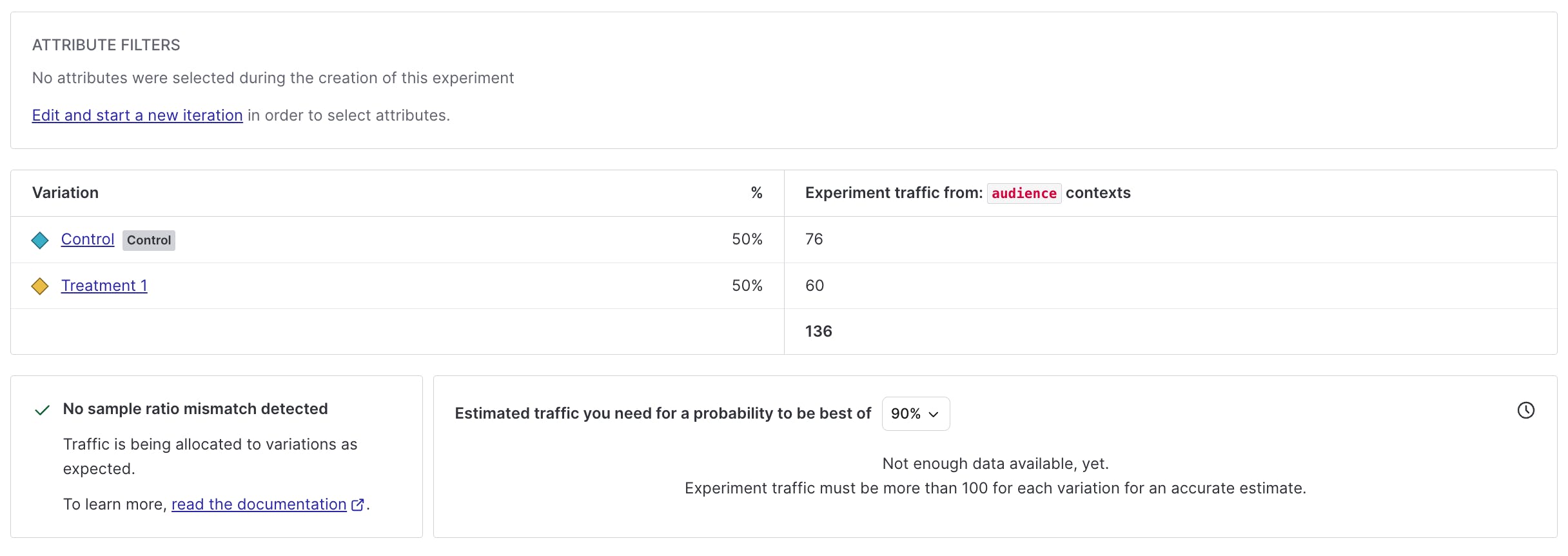1568x556 pixels.
Task: Open the 90% probability dropdown
Action: pos(915,413)
